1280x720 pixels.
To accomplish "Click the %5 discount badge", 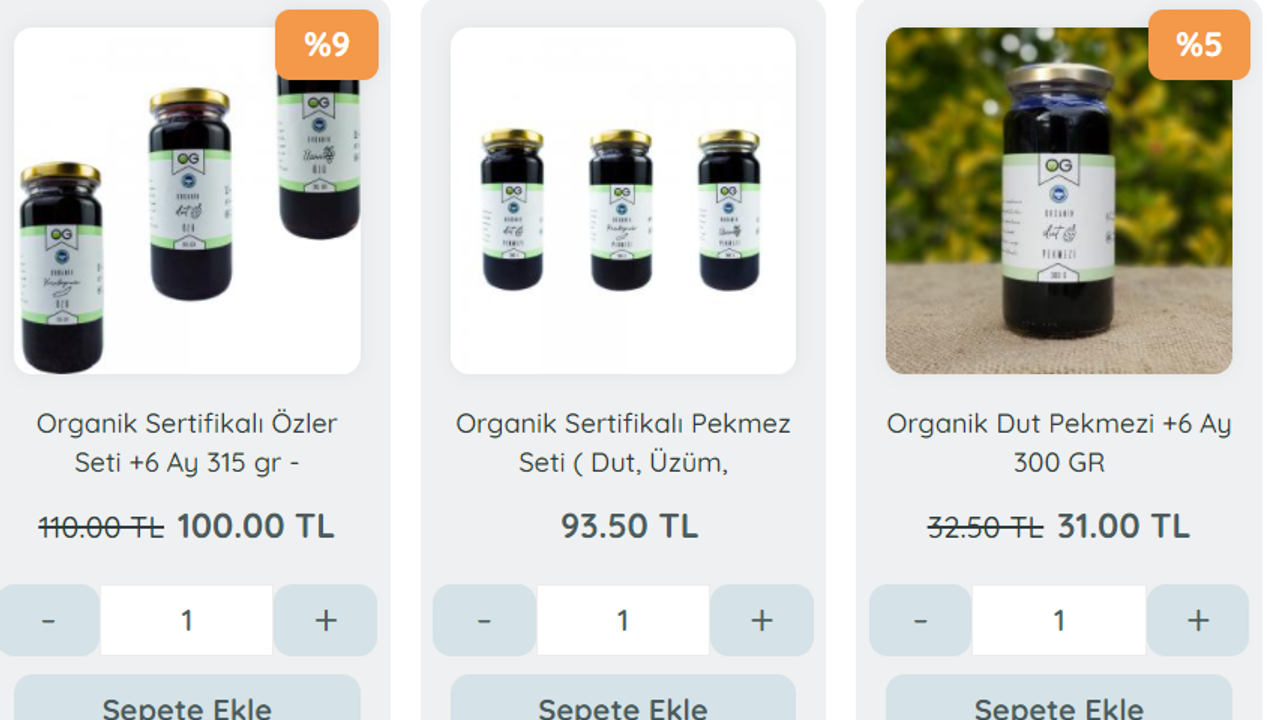I will coord(1199,45).
